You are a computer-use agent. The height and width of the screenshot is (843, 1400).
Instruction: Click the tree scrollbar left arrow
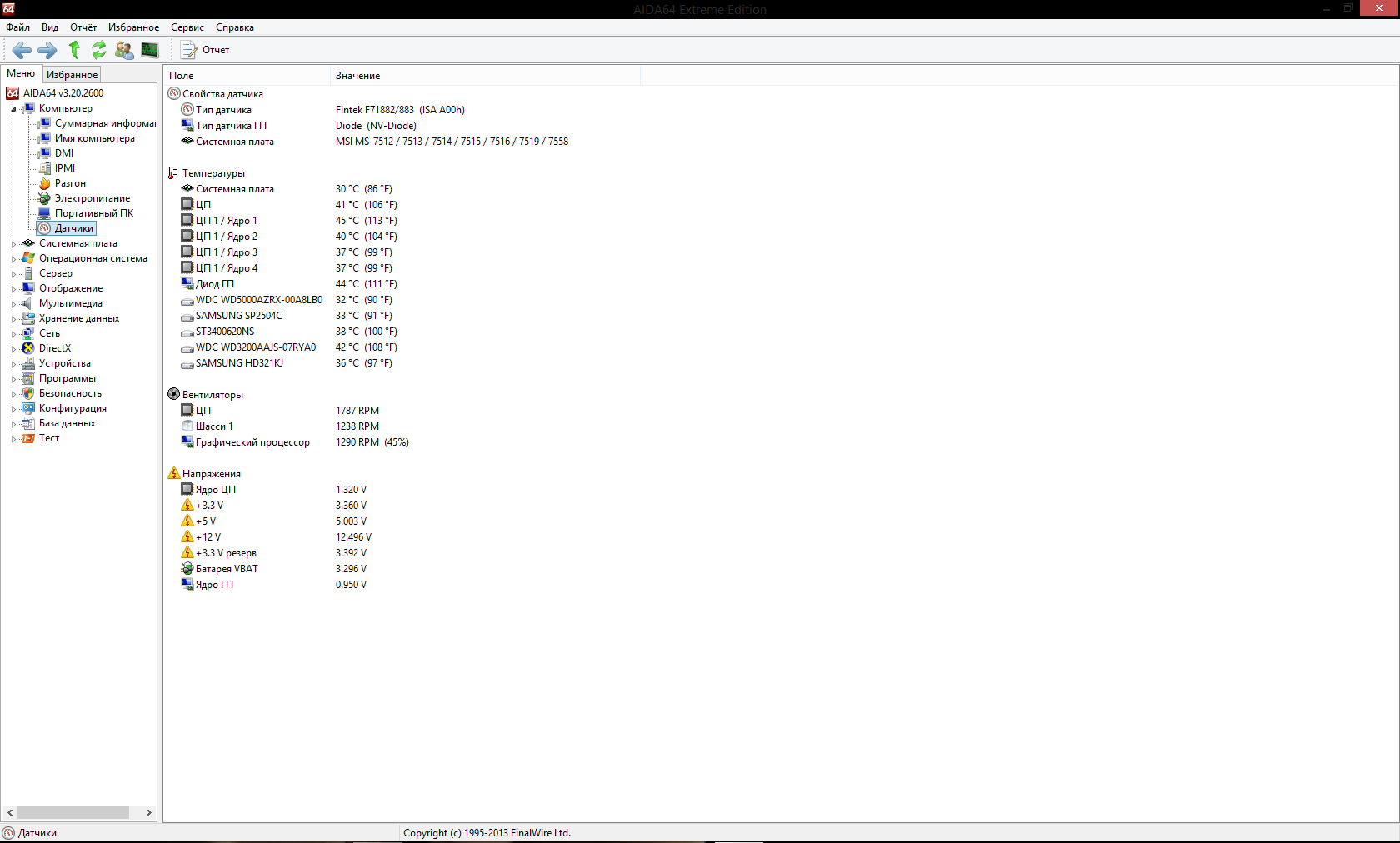click(10, 812)
